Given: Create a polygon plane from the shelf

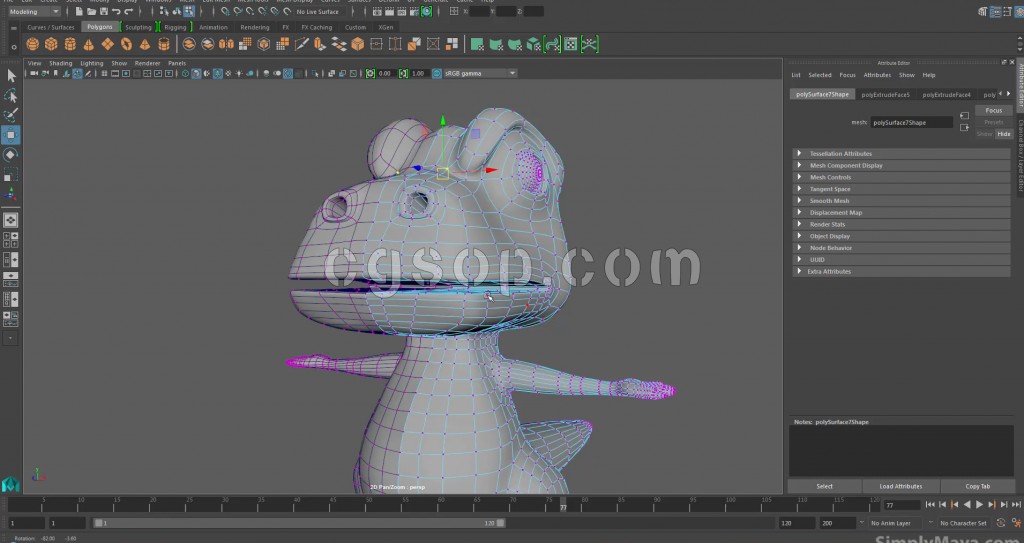Looking at the screenshot, I should (108, 44).
